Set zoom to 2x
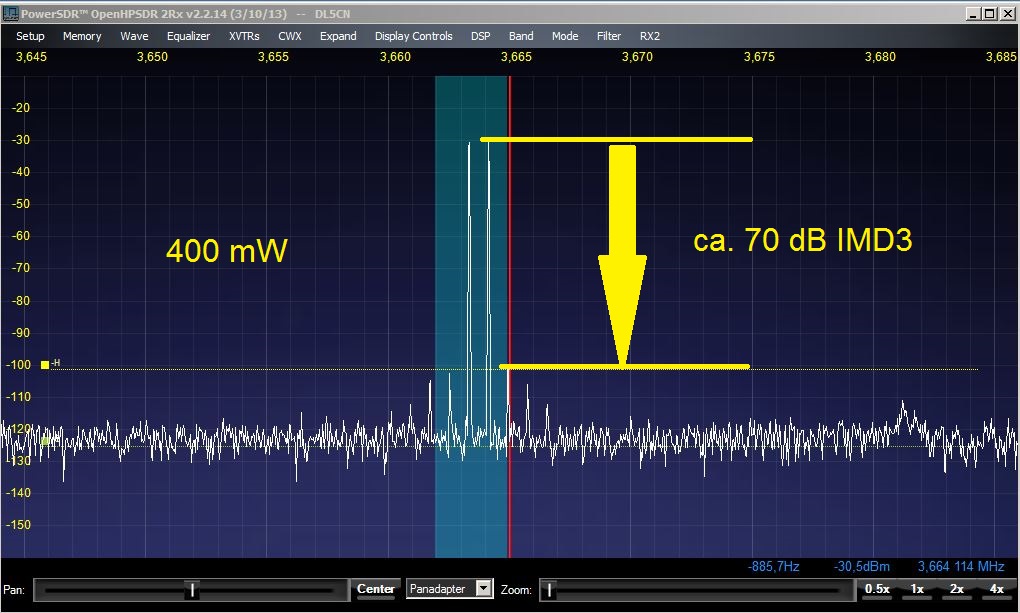The height and width of the screenshot is (613, 1020). pyautogui.click(x=956, y=589)
